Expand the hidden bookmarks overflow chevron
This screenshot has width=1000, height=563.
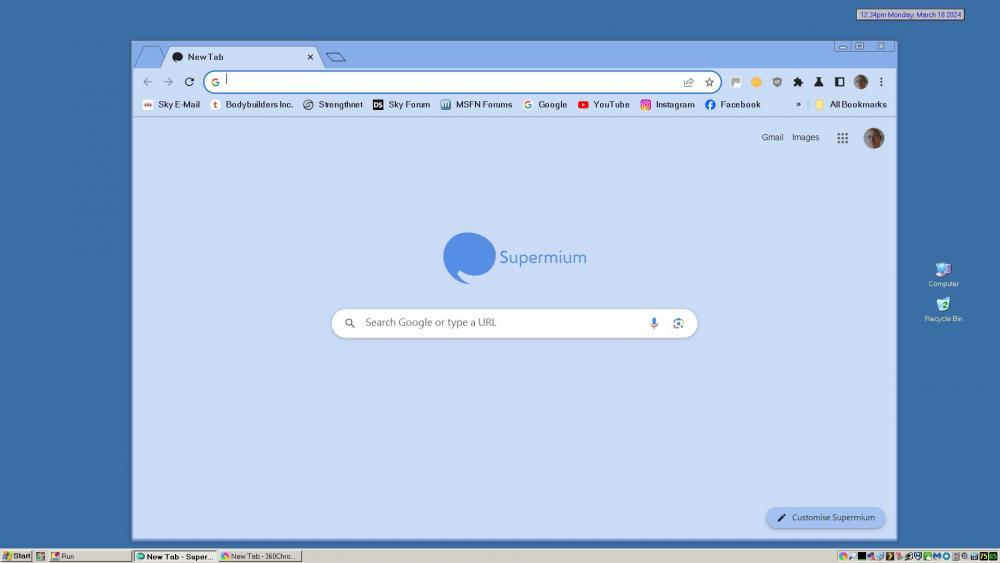tap(798, 104)
